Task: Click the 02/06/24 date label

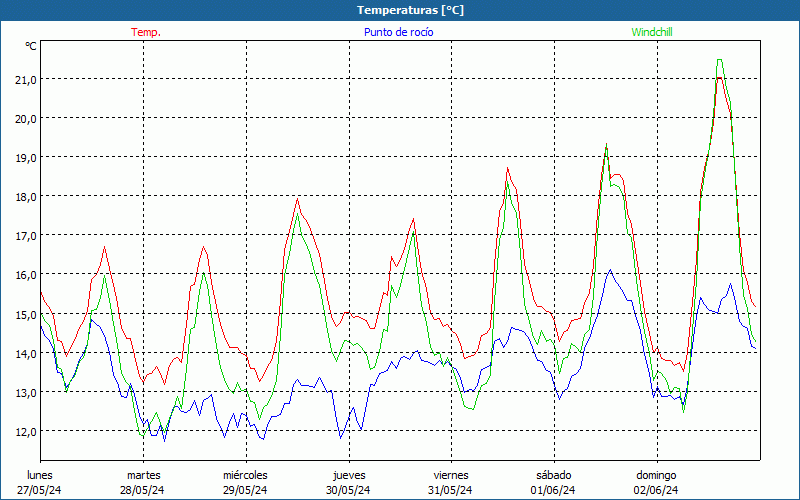Action: click(x=656, y=490)
